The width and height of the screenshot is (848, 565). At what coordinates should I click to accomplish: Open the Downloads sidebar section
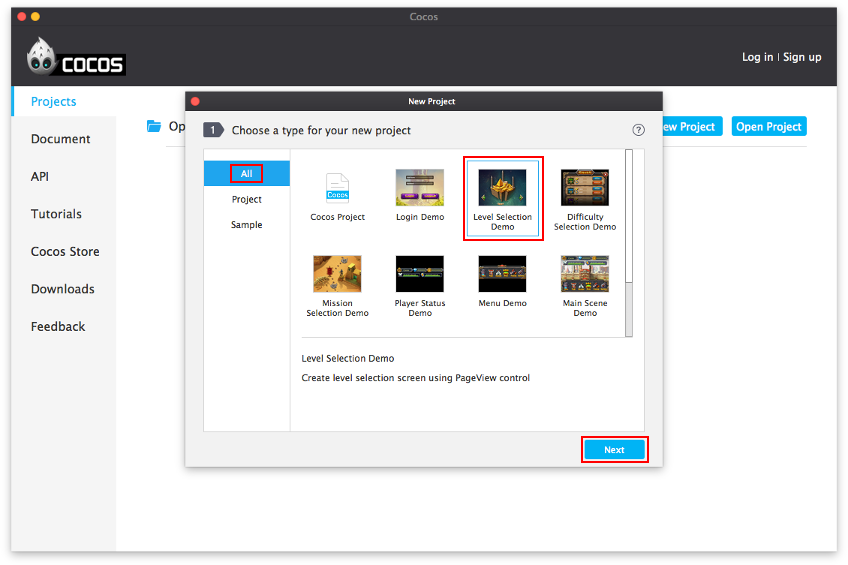(63, 289)
